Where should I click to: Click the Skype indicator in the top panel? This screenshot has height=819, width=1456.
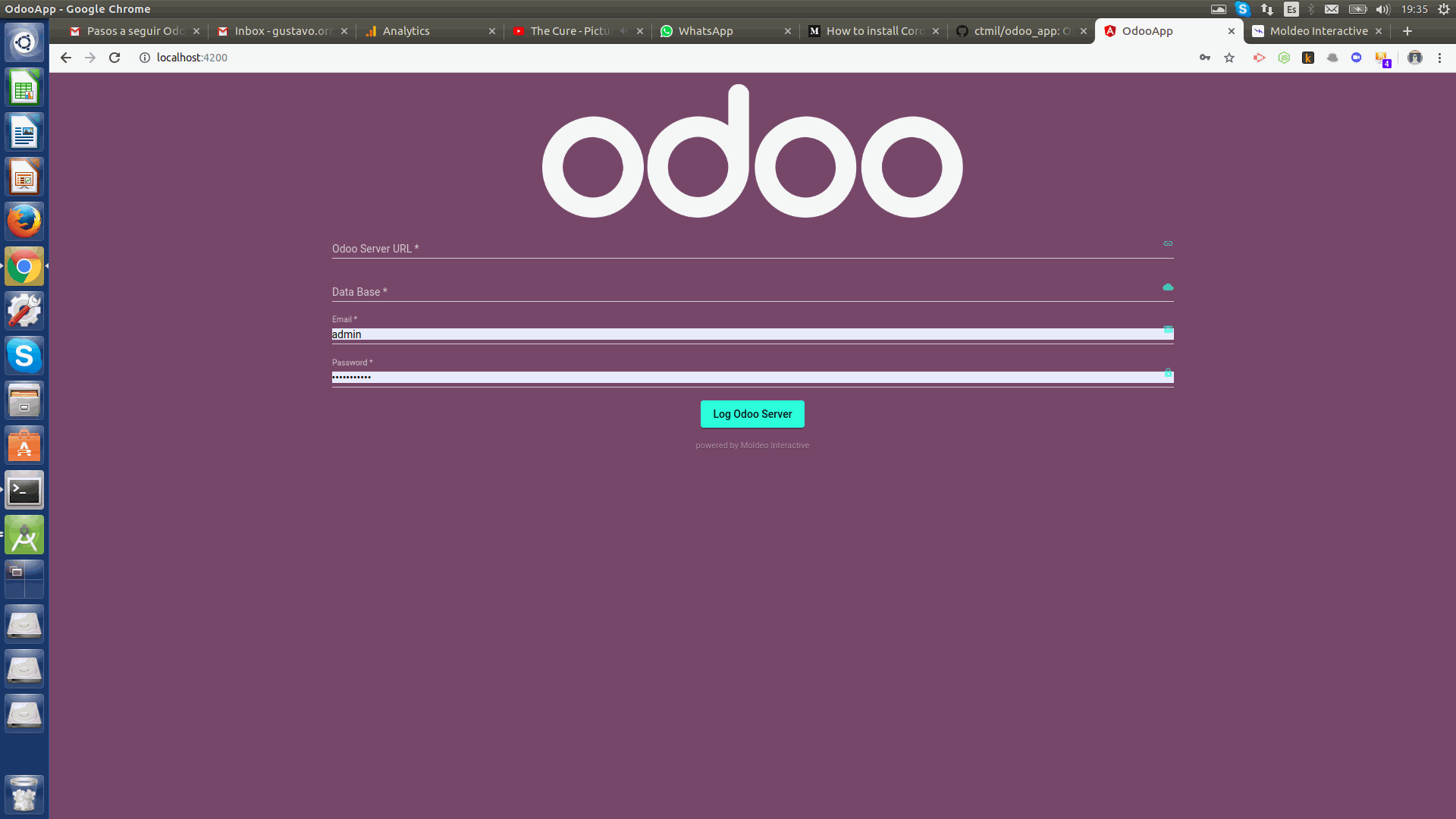[1243, 9]
